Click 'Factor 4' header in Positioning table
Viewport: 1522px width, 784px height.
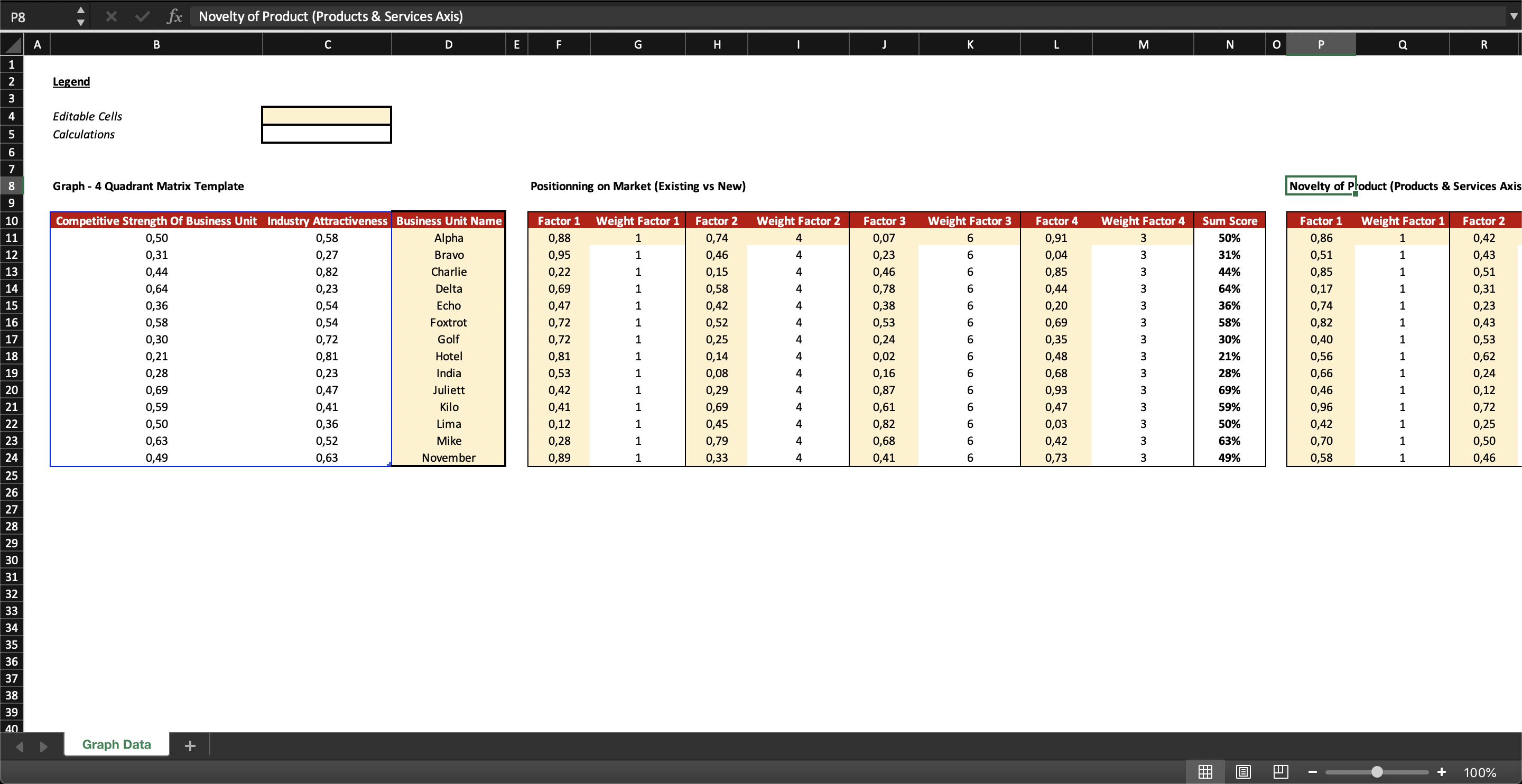tap(1056, 221)
